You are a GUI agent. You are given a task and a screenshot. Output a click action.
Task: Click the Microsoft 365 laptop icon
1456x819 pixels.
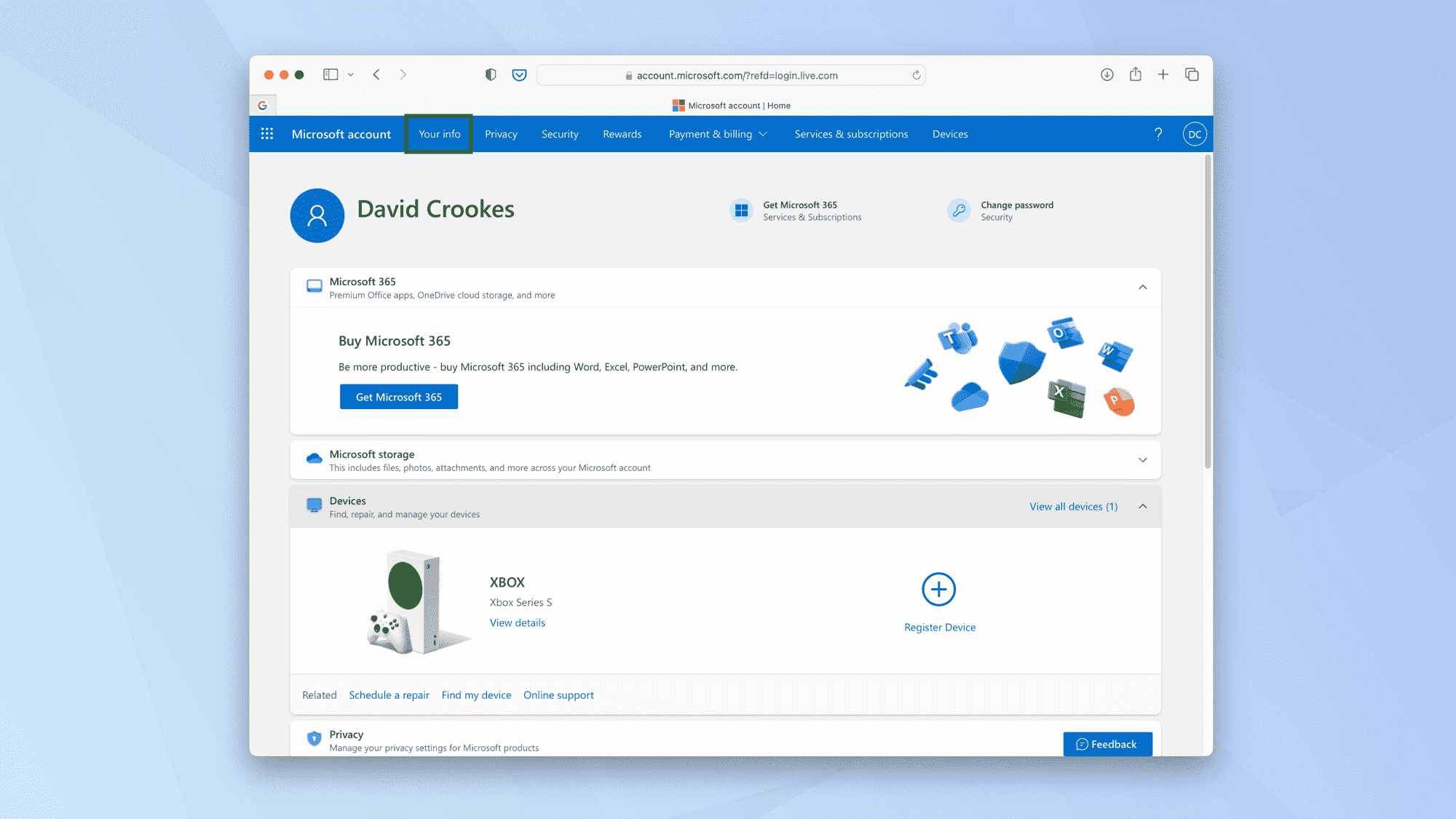click(314, 286)
